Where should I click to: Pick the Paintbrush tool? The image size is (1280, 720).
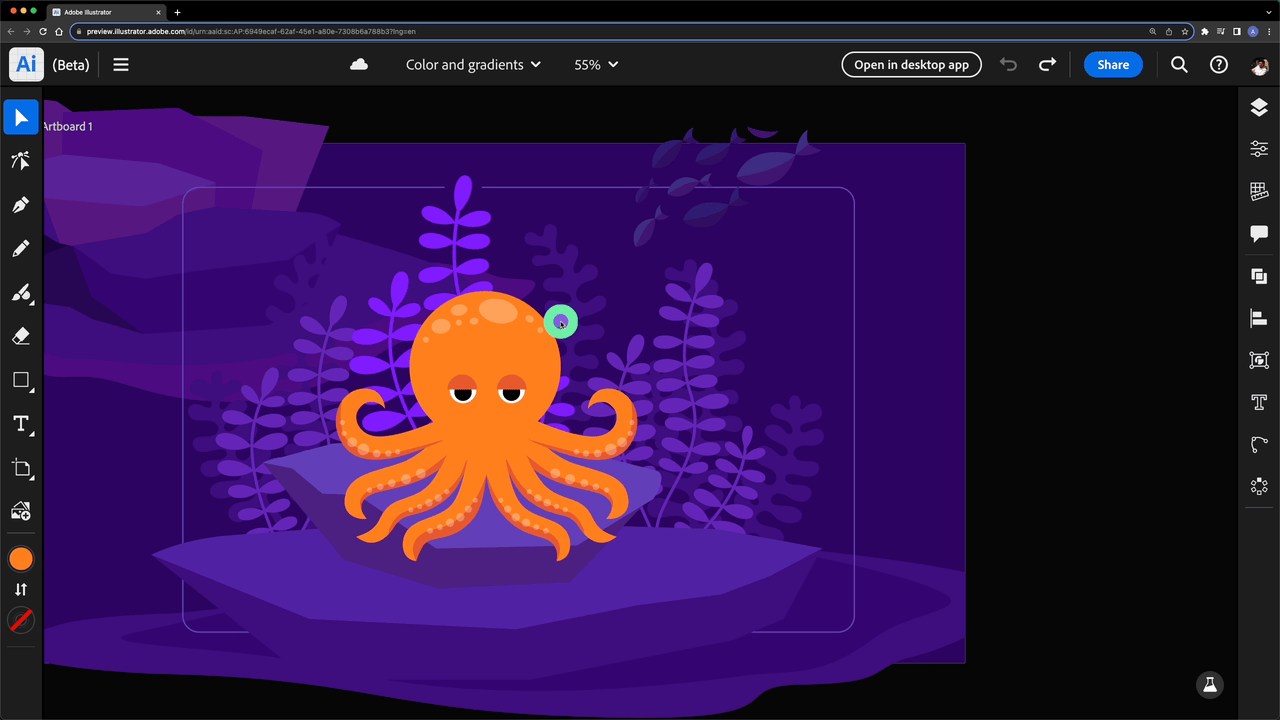click(21, 293)
